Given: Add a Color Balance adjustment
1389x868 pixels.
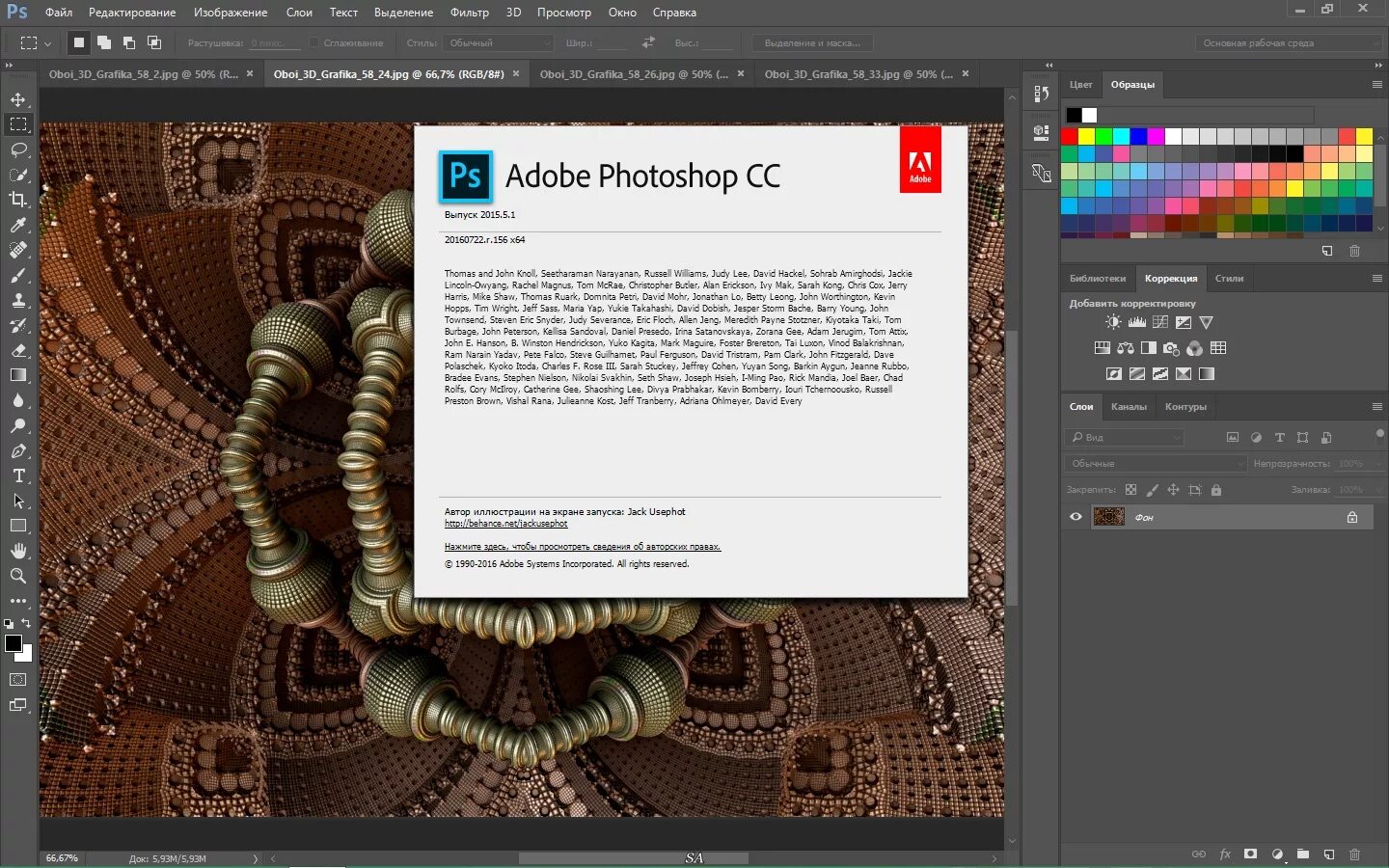Looking at the screenshot, I should coord(1126,348).
